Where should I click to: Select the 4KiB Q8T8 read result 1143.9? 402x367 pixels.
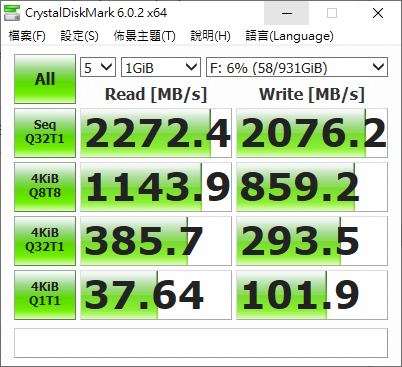click(x=156, y=187)
